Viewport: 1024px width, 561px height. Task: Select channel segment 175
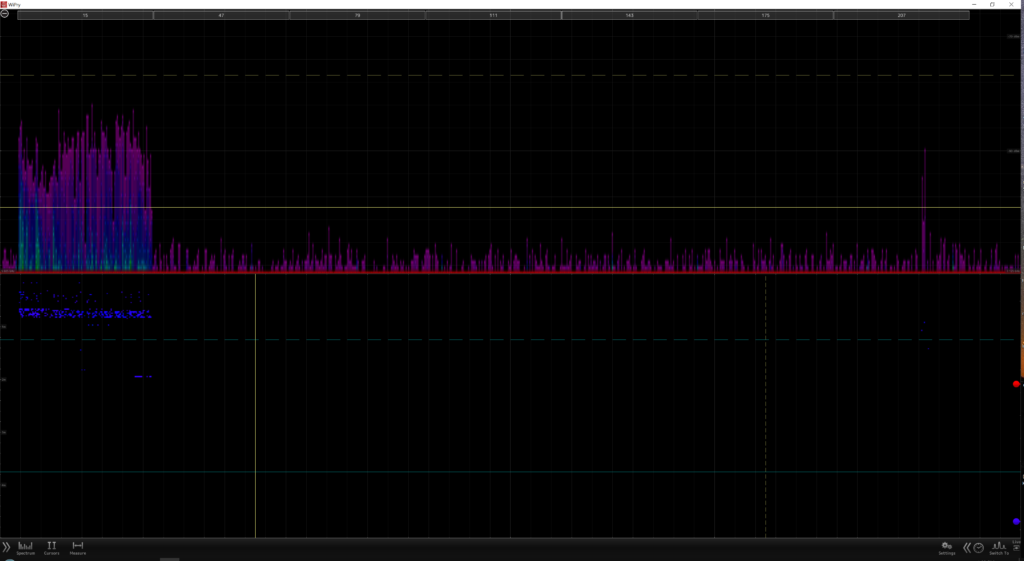click(x=765, y=15)
